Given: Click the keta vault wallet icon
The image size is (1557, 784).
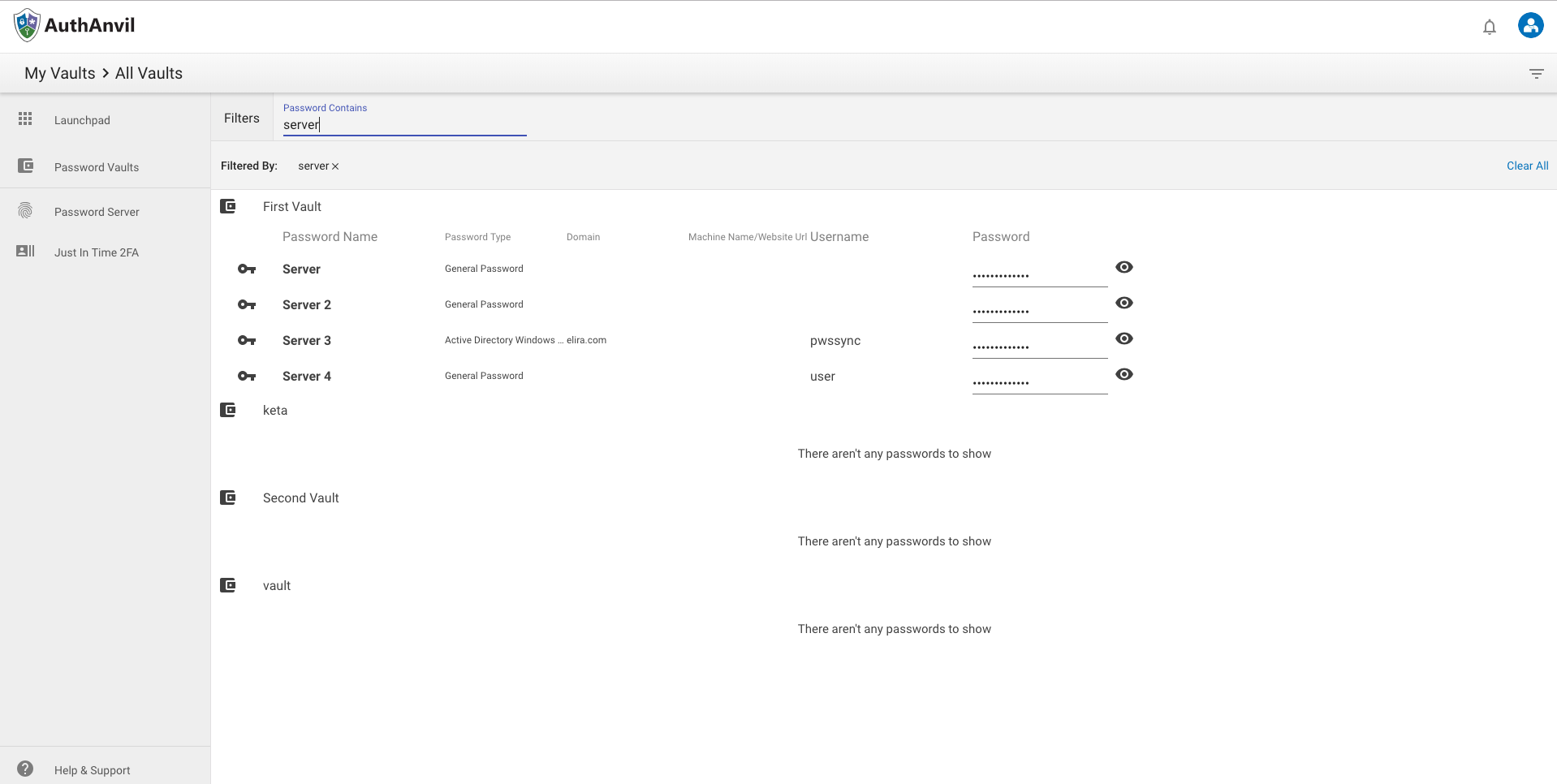Looking at the screenshot, I should coord(228,410).
